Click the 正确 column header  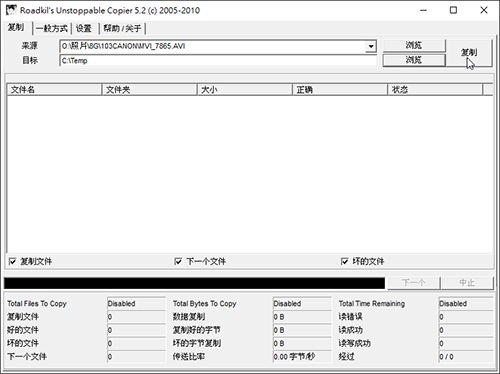(340, 90)
